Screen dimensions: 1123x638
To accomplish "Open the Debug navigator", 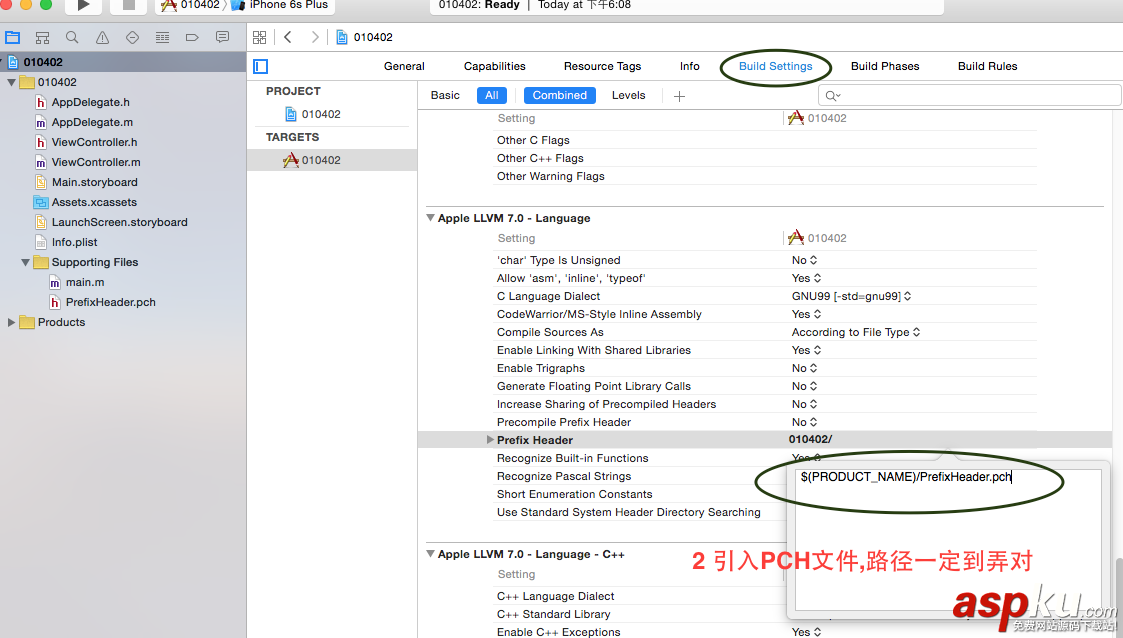I will pos(162,36).
